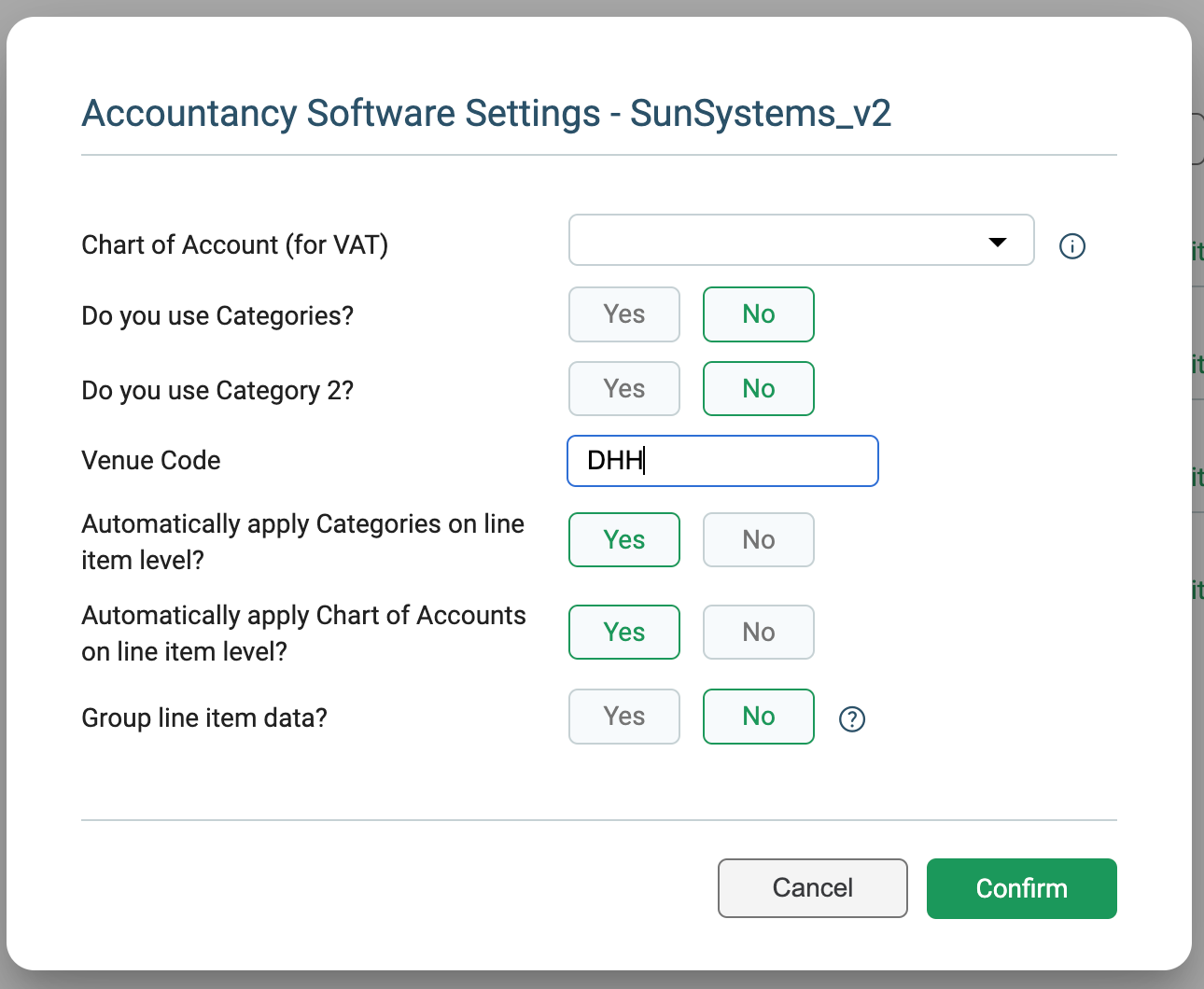Image resolution: width=1204 pixels, height=989 pixels.
Task: Confirm the accountancy software settings
Action: coord(1022,888)
